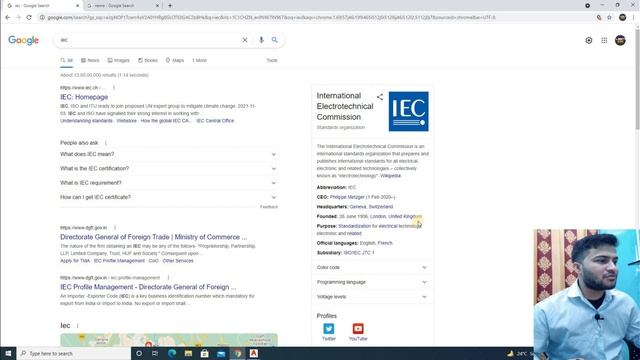Screen dimensions: 640x360
Task: Open Google settings gear icon
Action: pyautogui.click(x=589, y=40)
